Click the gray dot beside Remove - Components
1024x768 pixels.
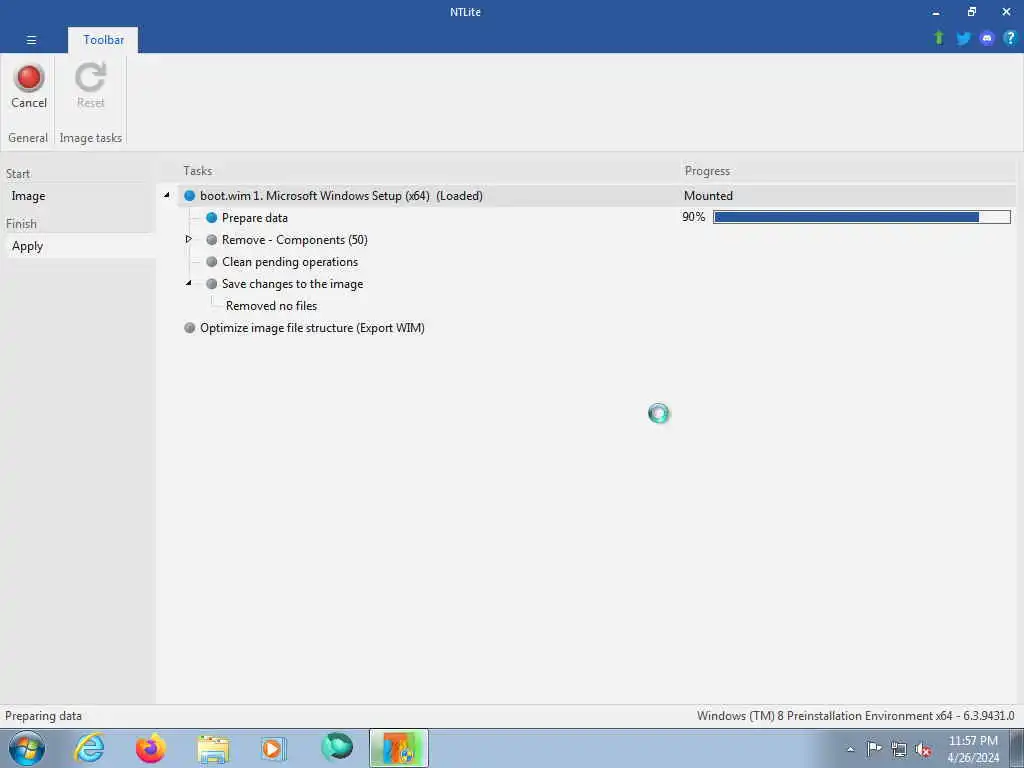tap(212, 240)
